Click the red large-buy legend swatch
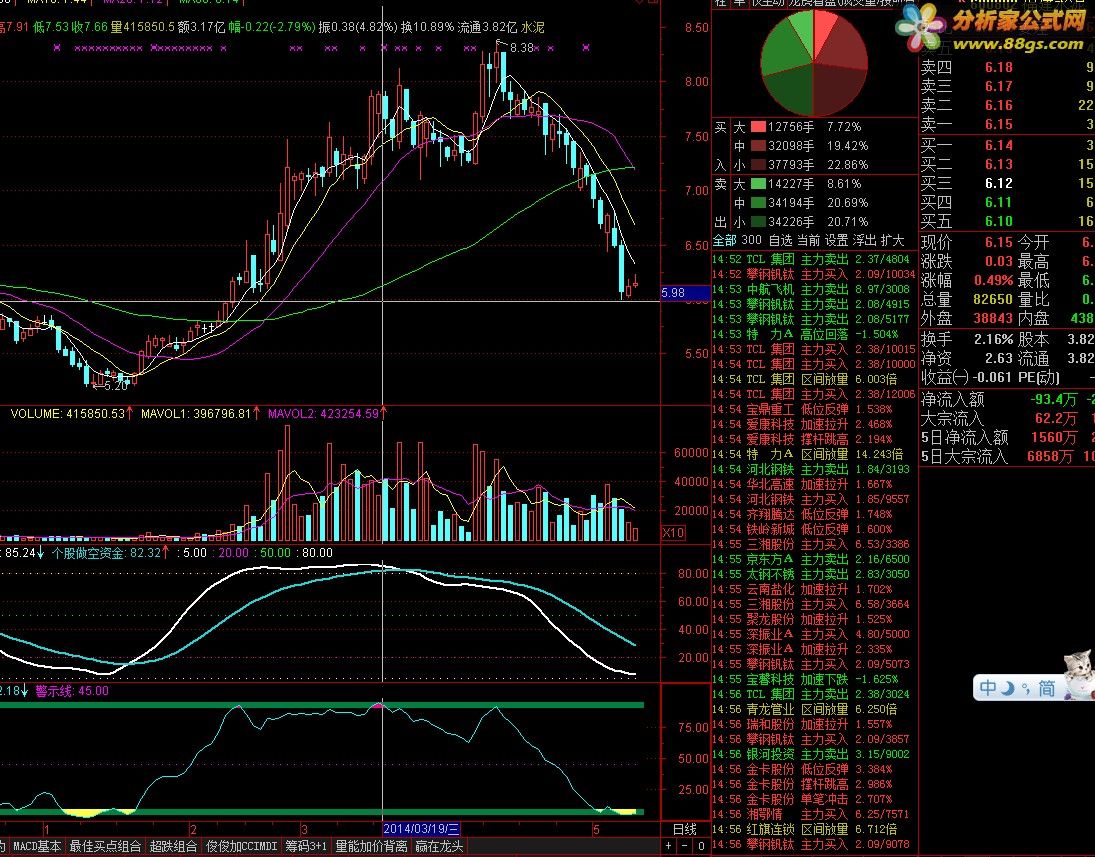Screen dimensions: 1095x857 (x=758, y=127)
